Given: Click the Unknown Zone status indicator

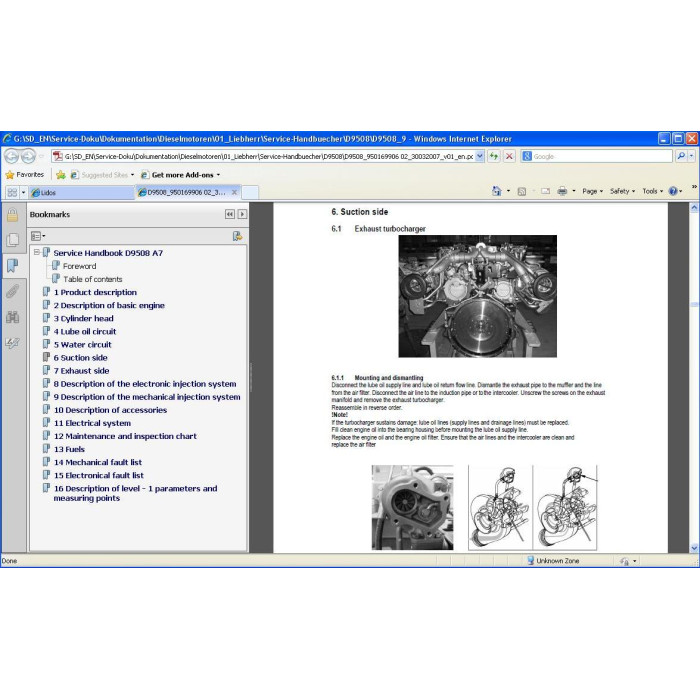Looking at the screenshot, I should 553,561.
